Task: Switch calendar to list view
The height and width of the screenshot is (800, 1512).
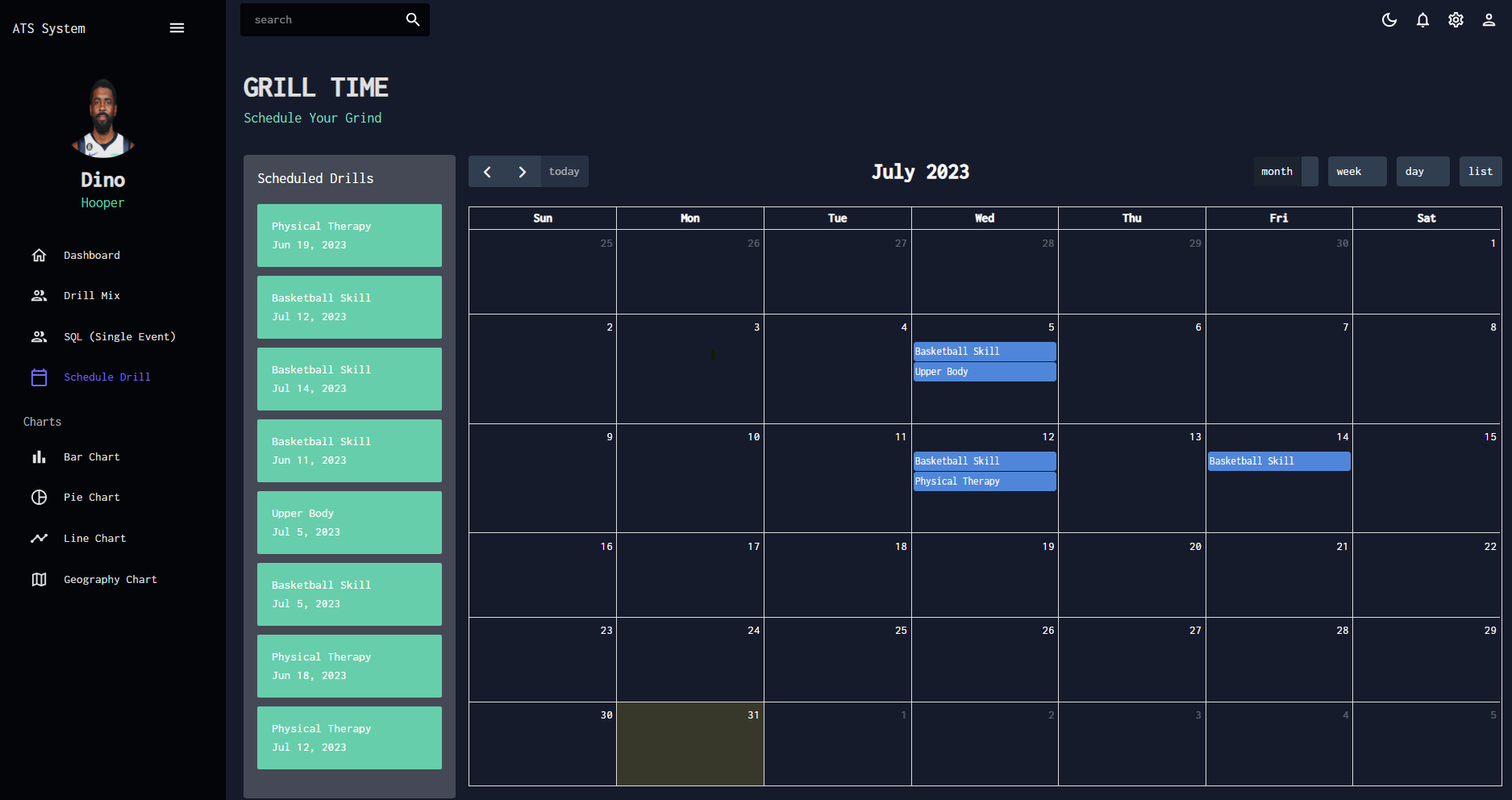Action: click(x=1480, y=172)
